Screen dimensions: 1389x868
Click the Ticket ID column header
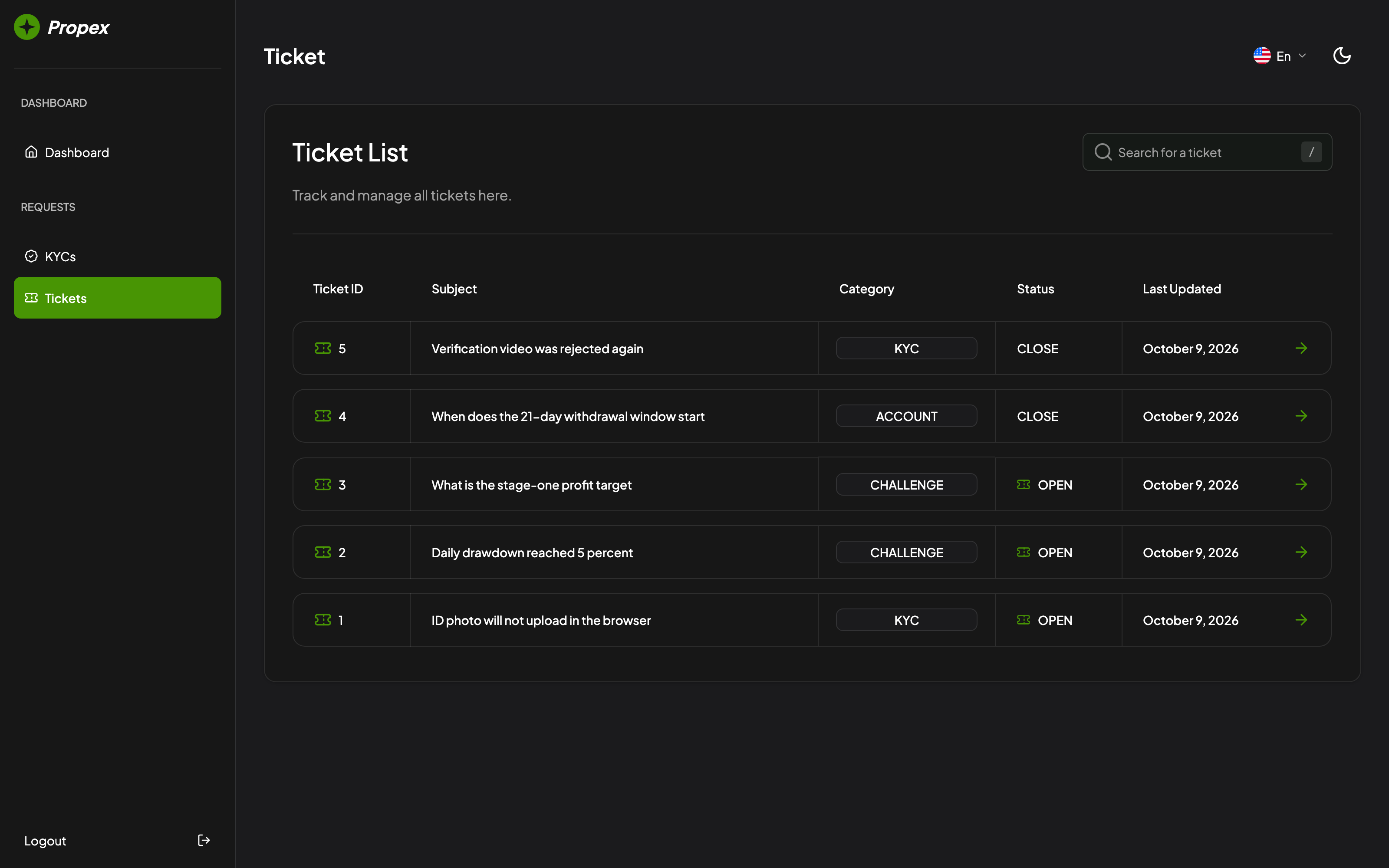(x=338, y=289)
